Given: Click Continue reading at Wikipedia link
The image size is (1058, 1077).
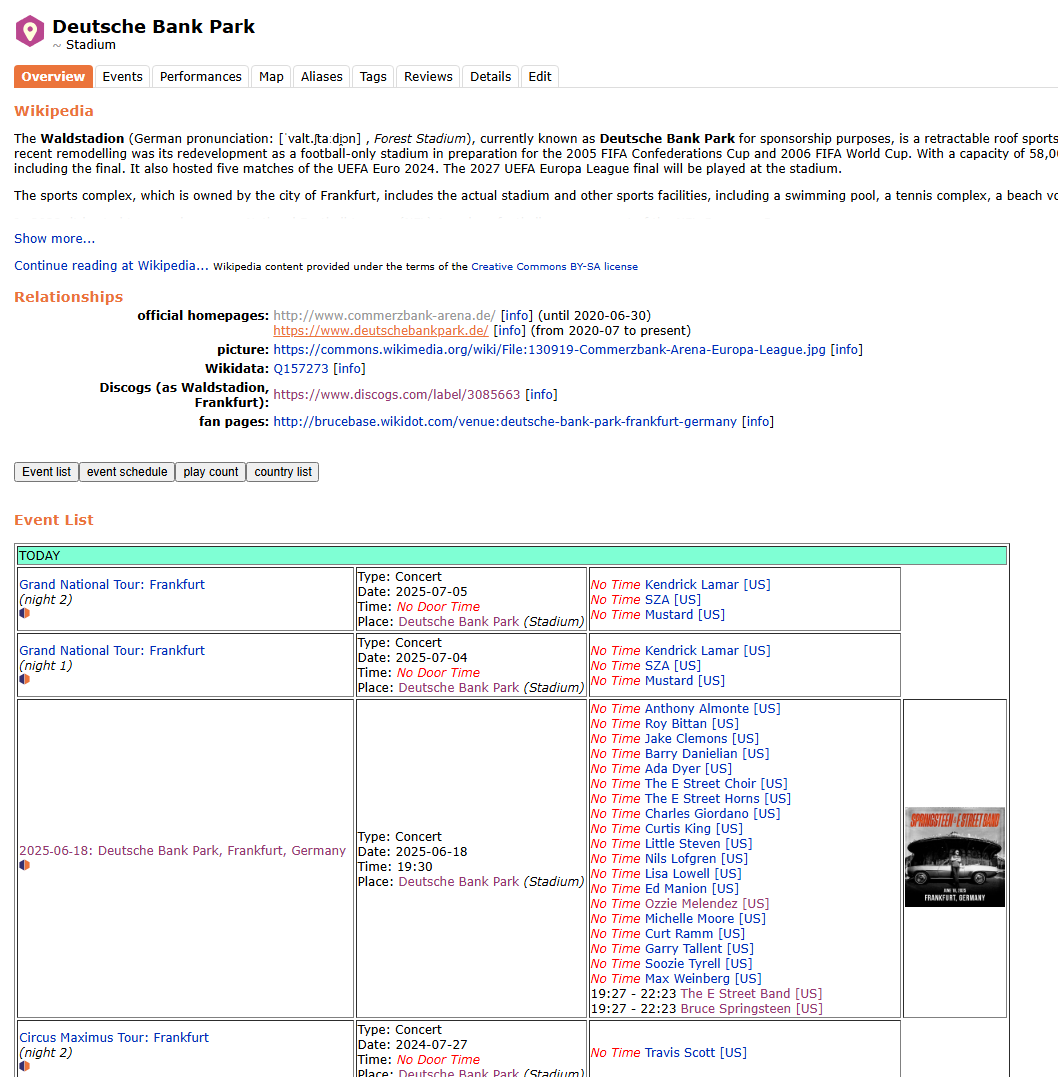Looking at the screenshot, I should pyautogui.click(x=111, y=266).
